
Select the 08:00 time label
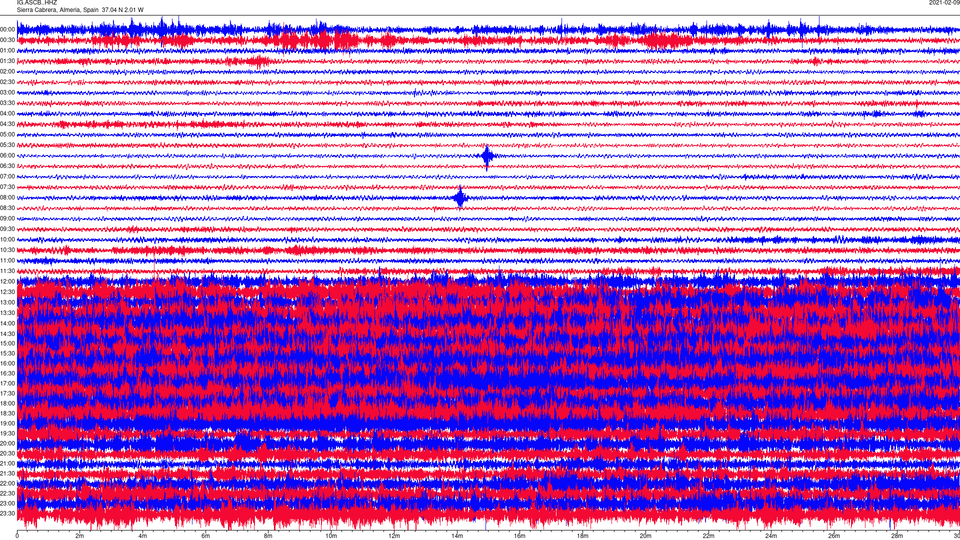pyautogui.click(x=7, y=197)
